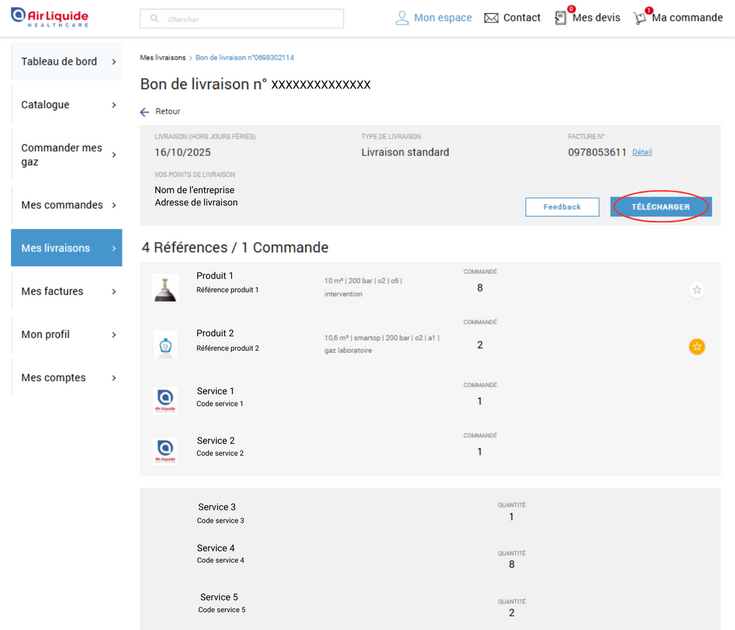
Task: Click gaz laboratoire description text
Action: (x=348, y=351)
